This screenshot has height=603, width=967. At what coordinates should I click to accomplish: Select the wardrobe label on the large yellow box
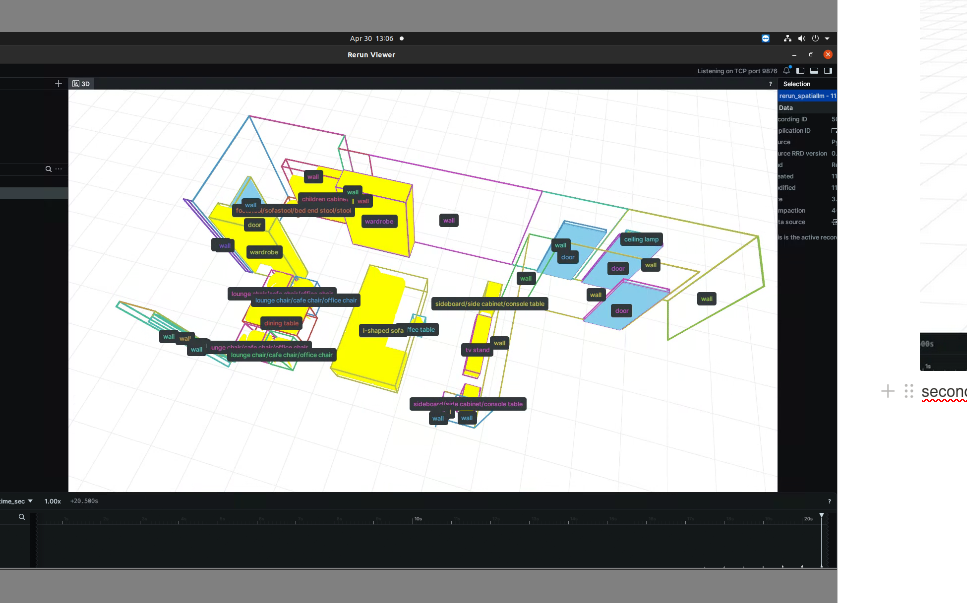tap(379, 221)
